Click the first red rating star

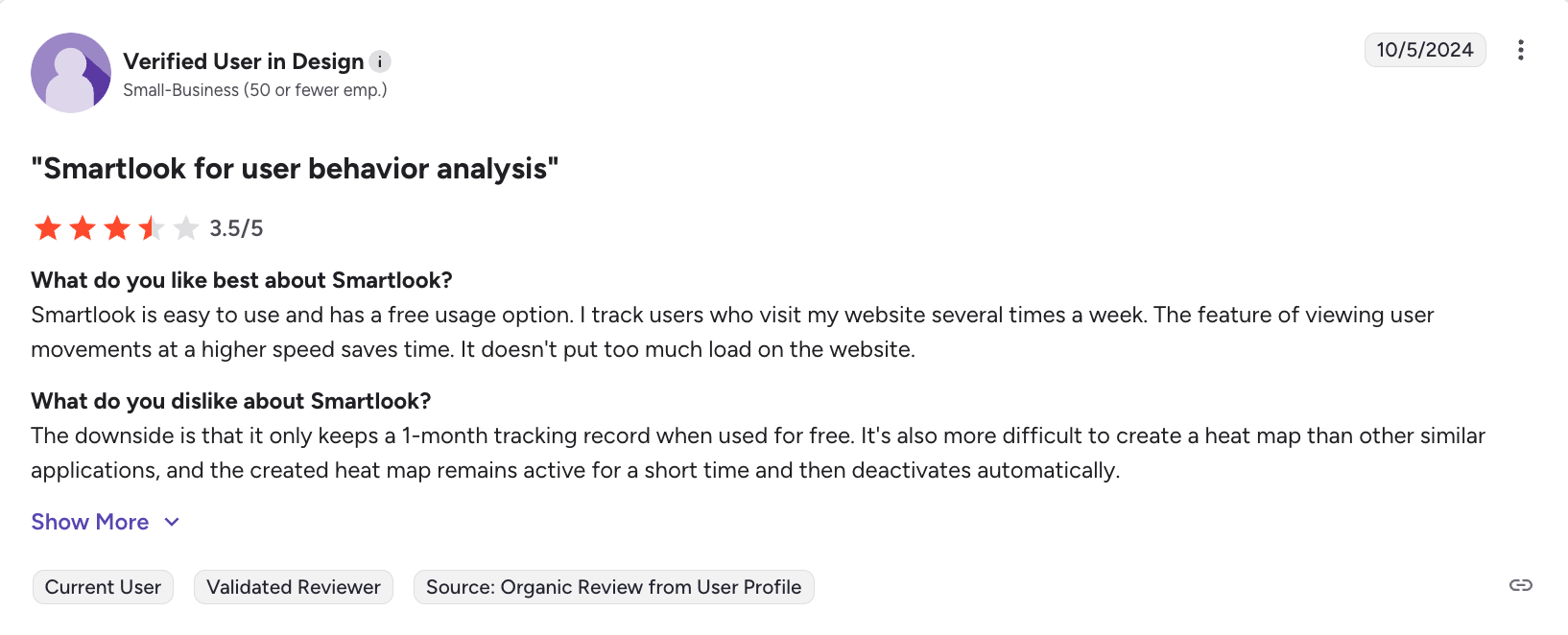[48, 228]
